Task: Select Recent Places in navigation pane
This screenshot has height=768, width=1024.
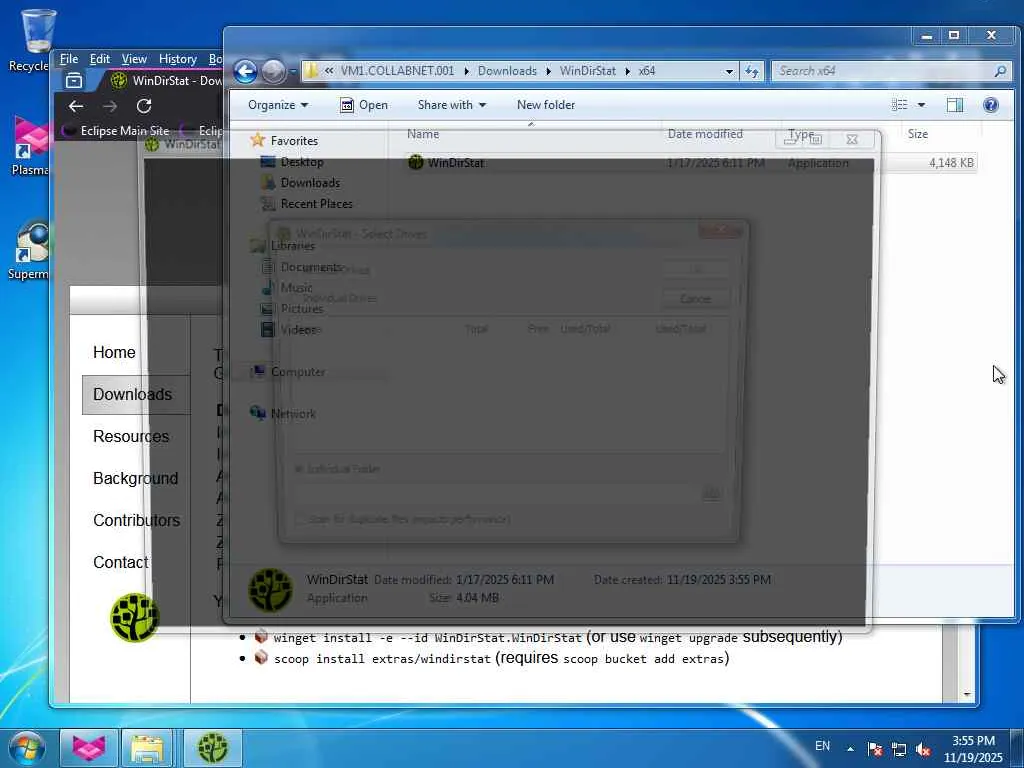Action: click(307, 204)
